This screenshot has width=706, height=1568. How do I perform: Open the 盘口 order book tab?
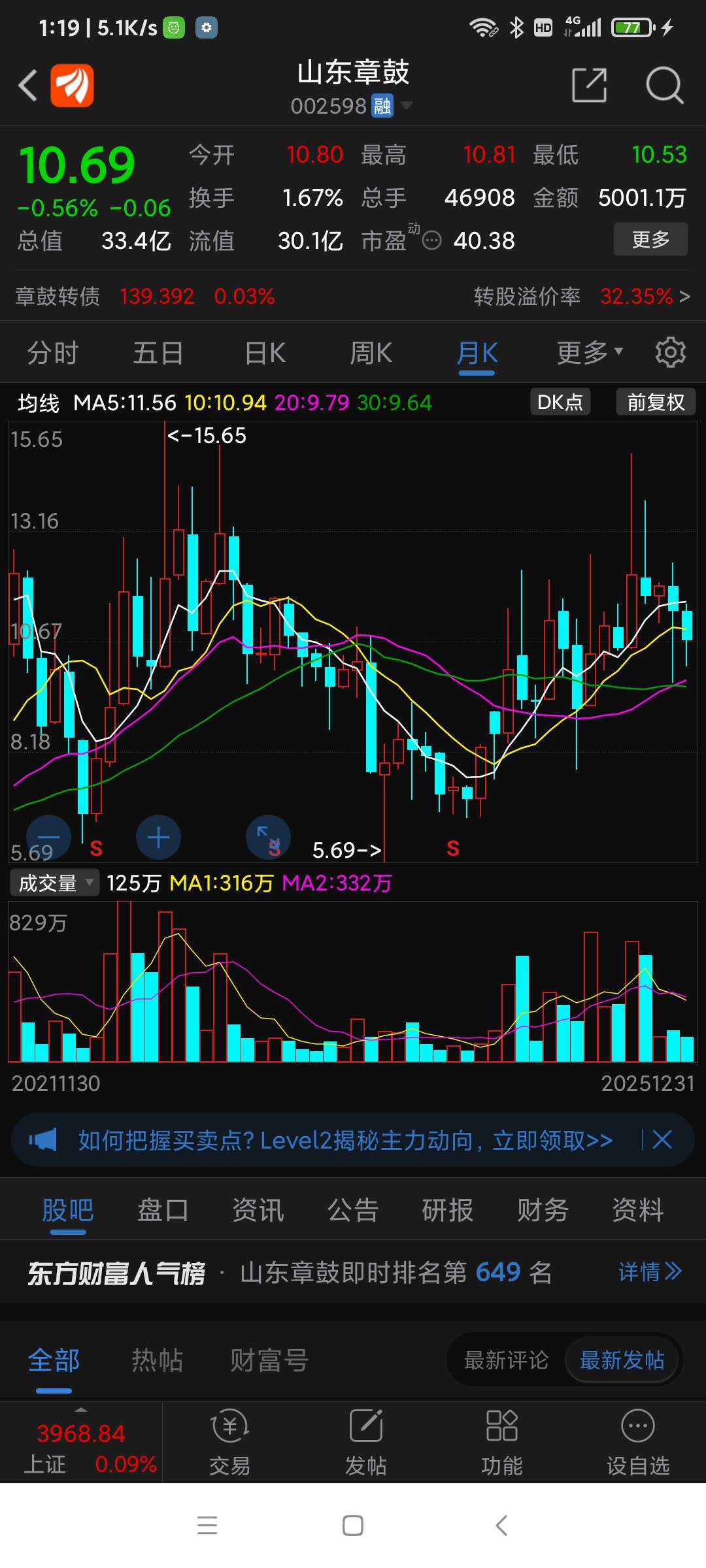[163, 1209]
